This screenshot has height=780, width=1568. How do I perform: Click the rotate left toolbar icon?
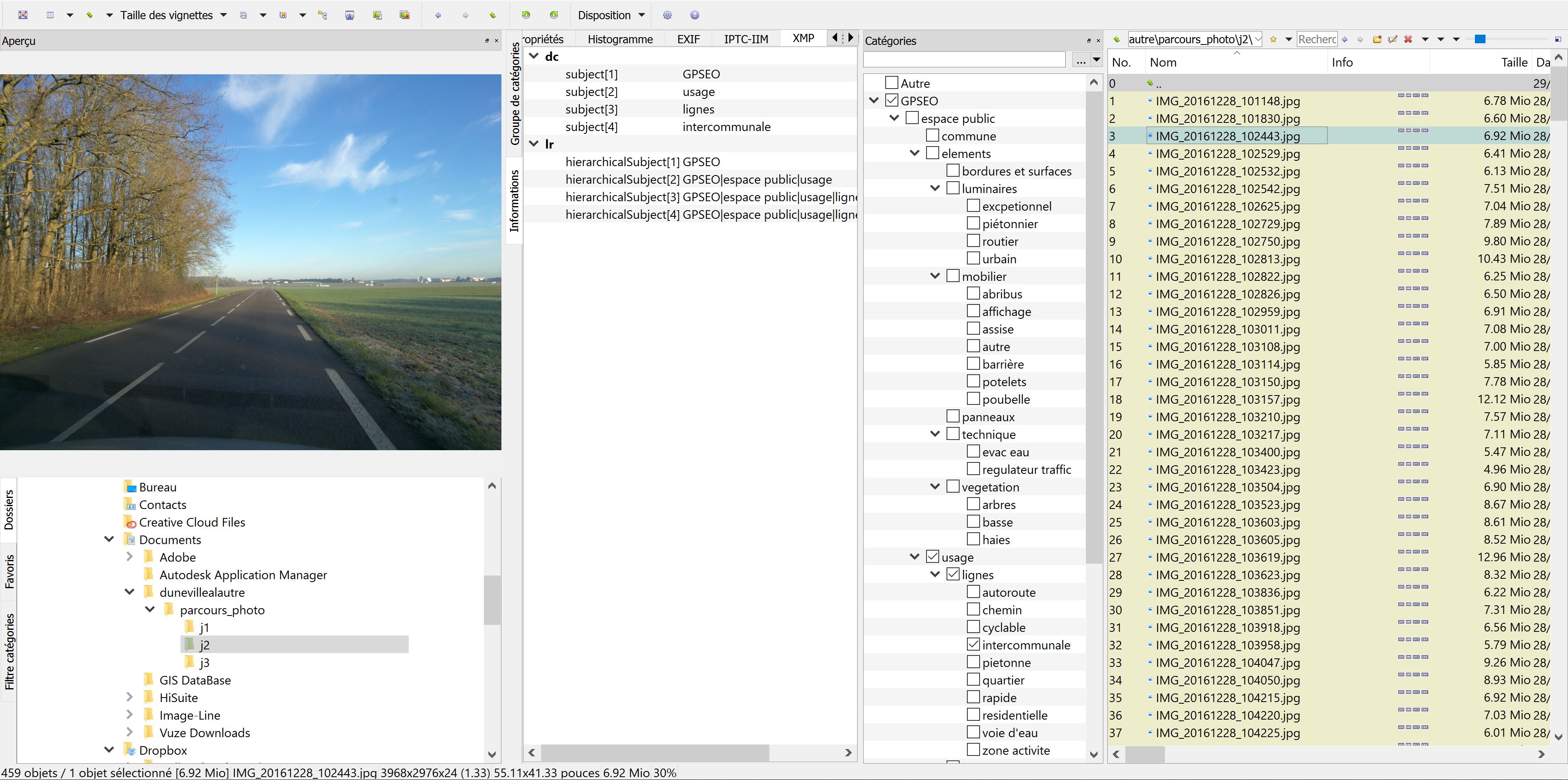[526, 15]
